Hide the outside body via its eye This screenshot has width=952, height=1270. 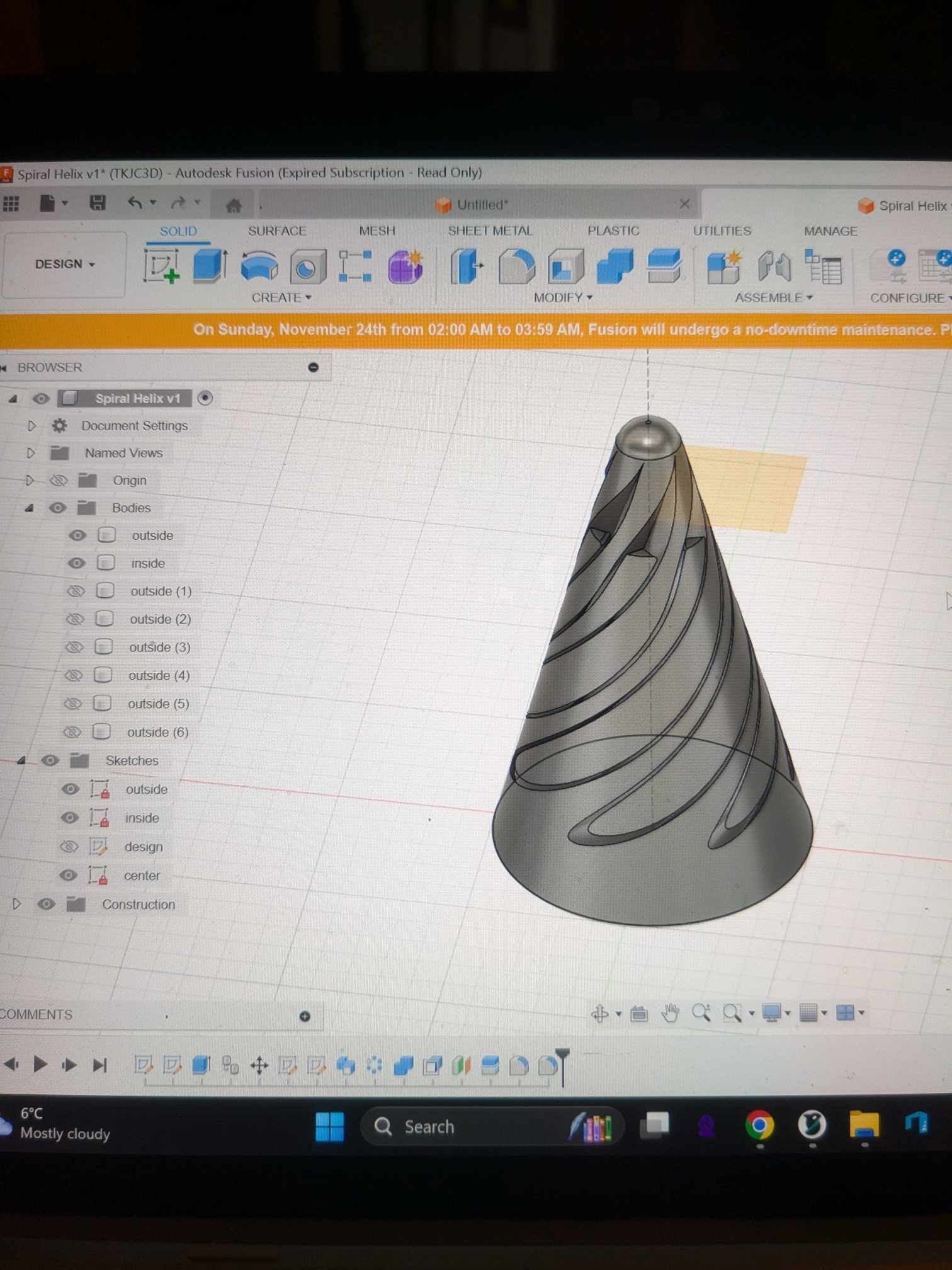tap(77, 535)
